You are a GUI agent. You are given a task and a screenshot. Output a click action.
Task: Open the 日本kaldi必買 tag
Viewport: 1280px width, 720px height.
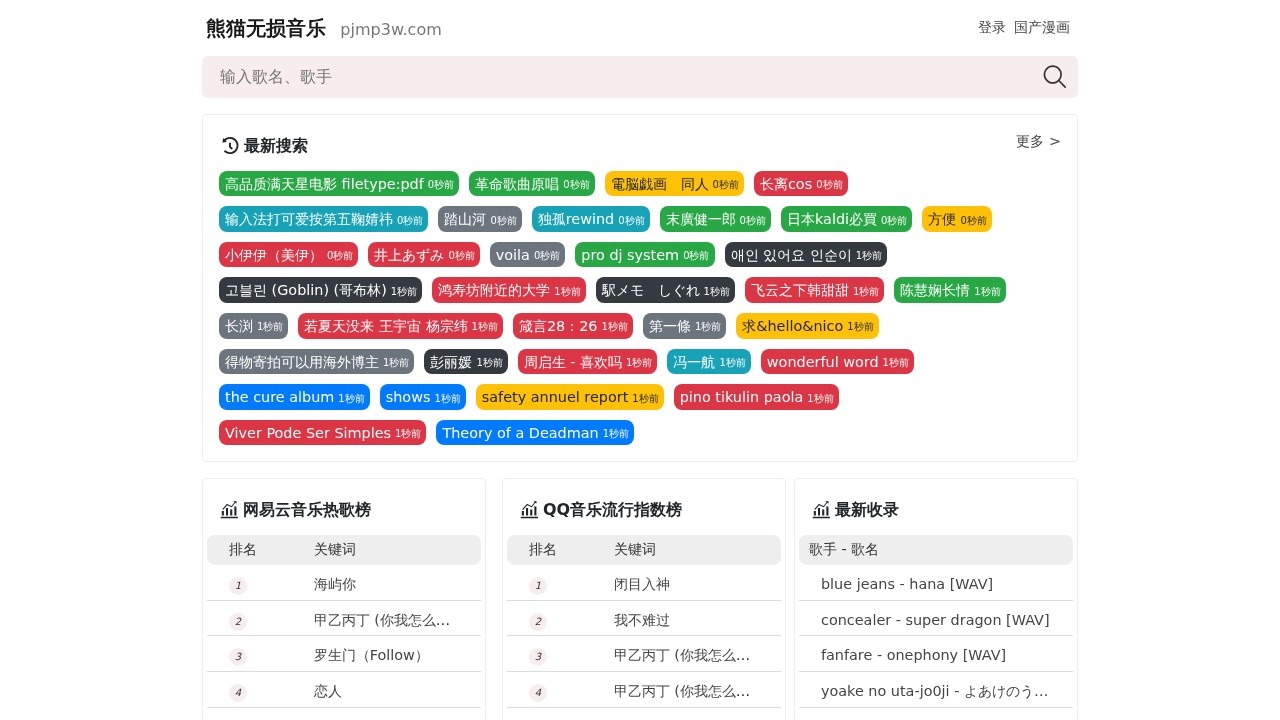(846, 219)
